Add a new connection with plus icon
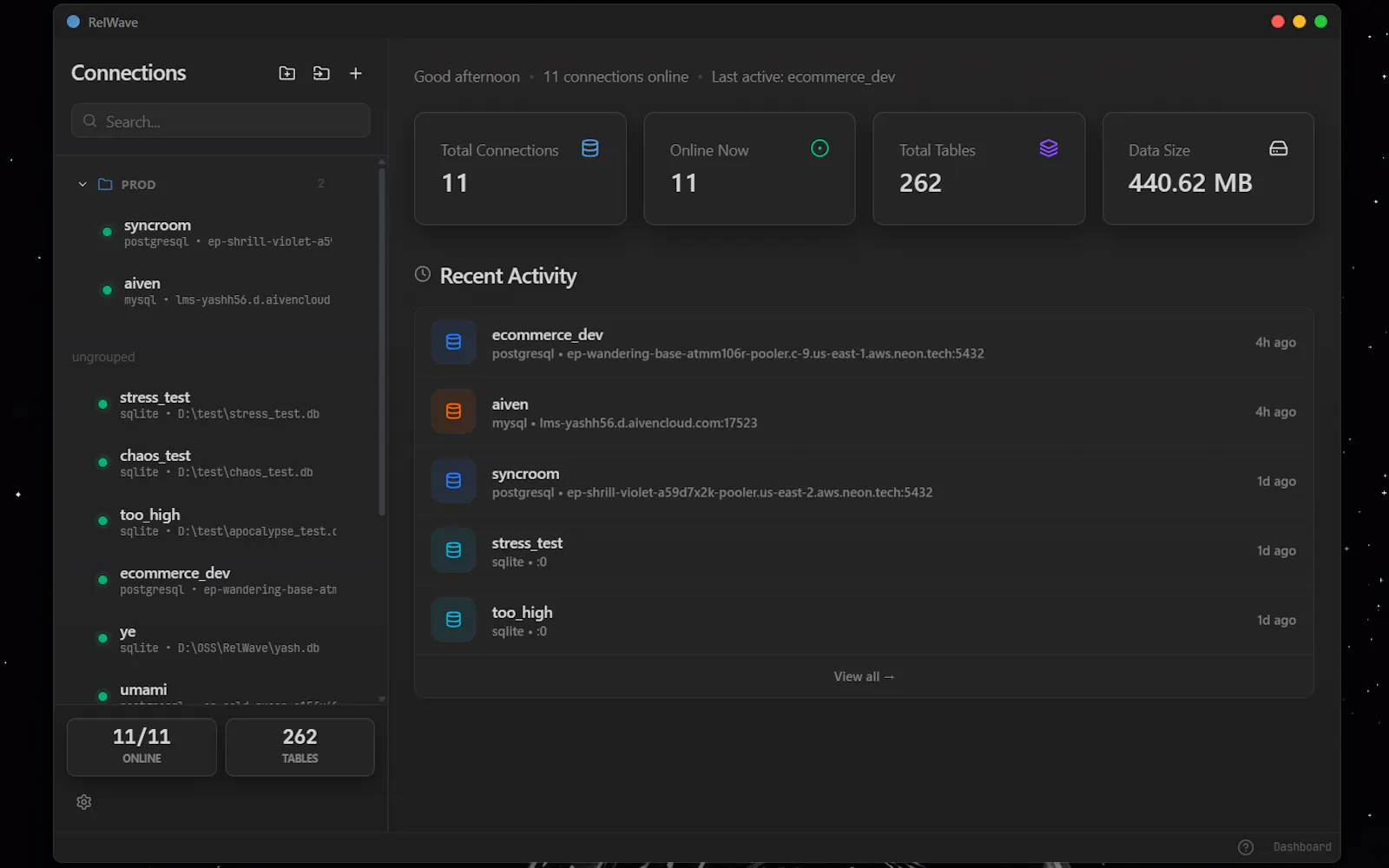Viewport: 1389px width, 868px height. [x=355, y=74]
